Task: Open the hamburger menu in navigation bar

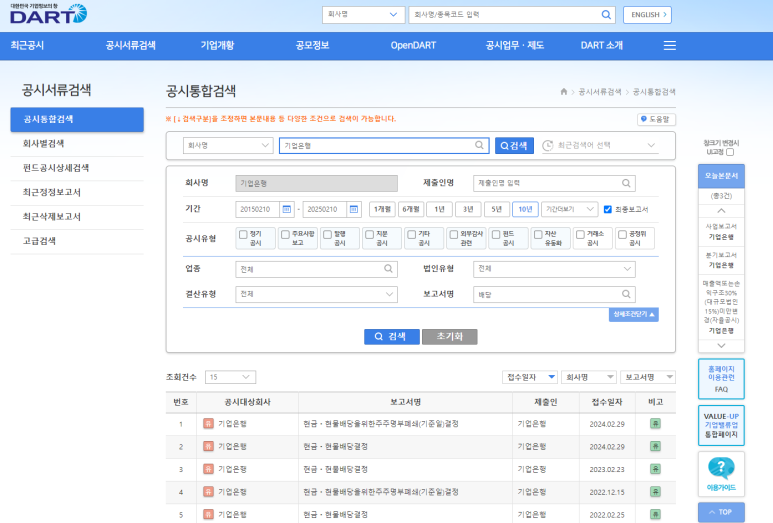Action: [669, 46]
